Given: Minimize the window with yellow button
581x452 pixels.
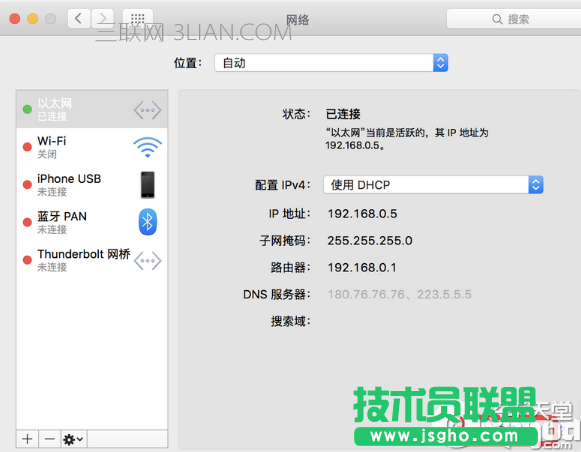Looking at the screenshot, I should 33,19.
